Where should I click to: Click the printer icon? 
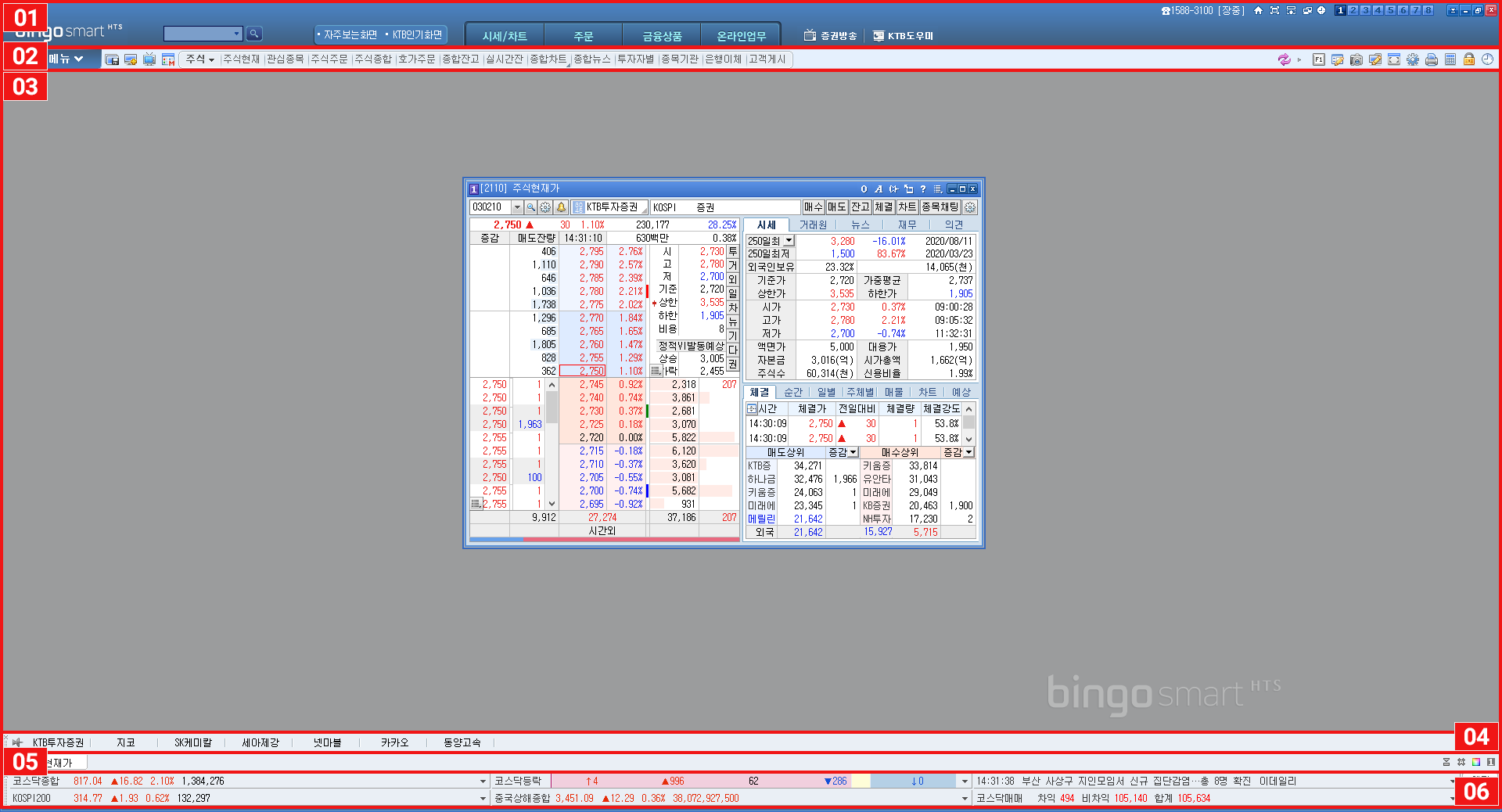click(1432, 59)
